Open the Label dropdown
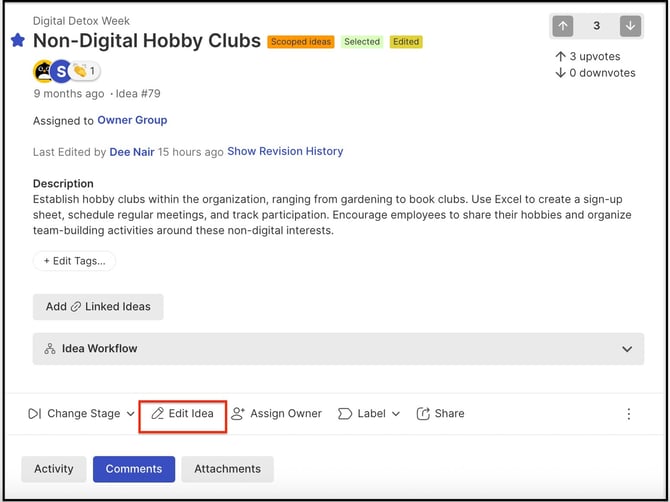 pyautogui.click(x=369, y=414)
